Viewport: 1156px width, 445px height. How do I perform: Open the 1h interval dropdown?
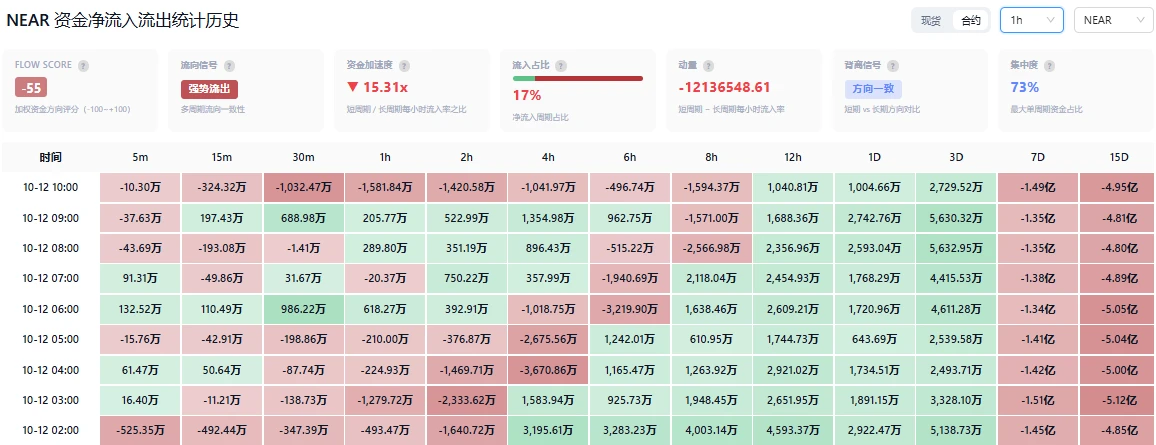point(1031,21)
